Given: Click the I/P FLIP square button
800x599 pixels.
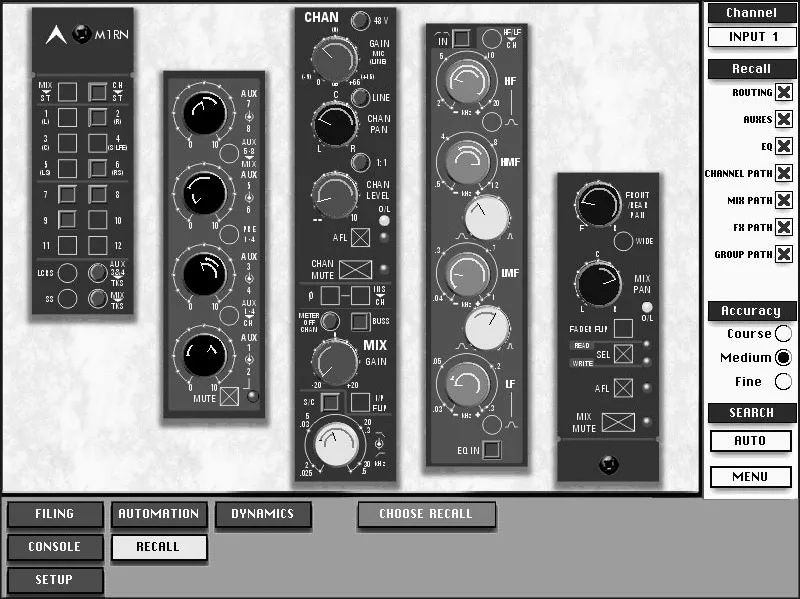Looking at the screenshot, I should pyautogui.click(x=360, y=402).
